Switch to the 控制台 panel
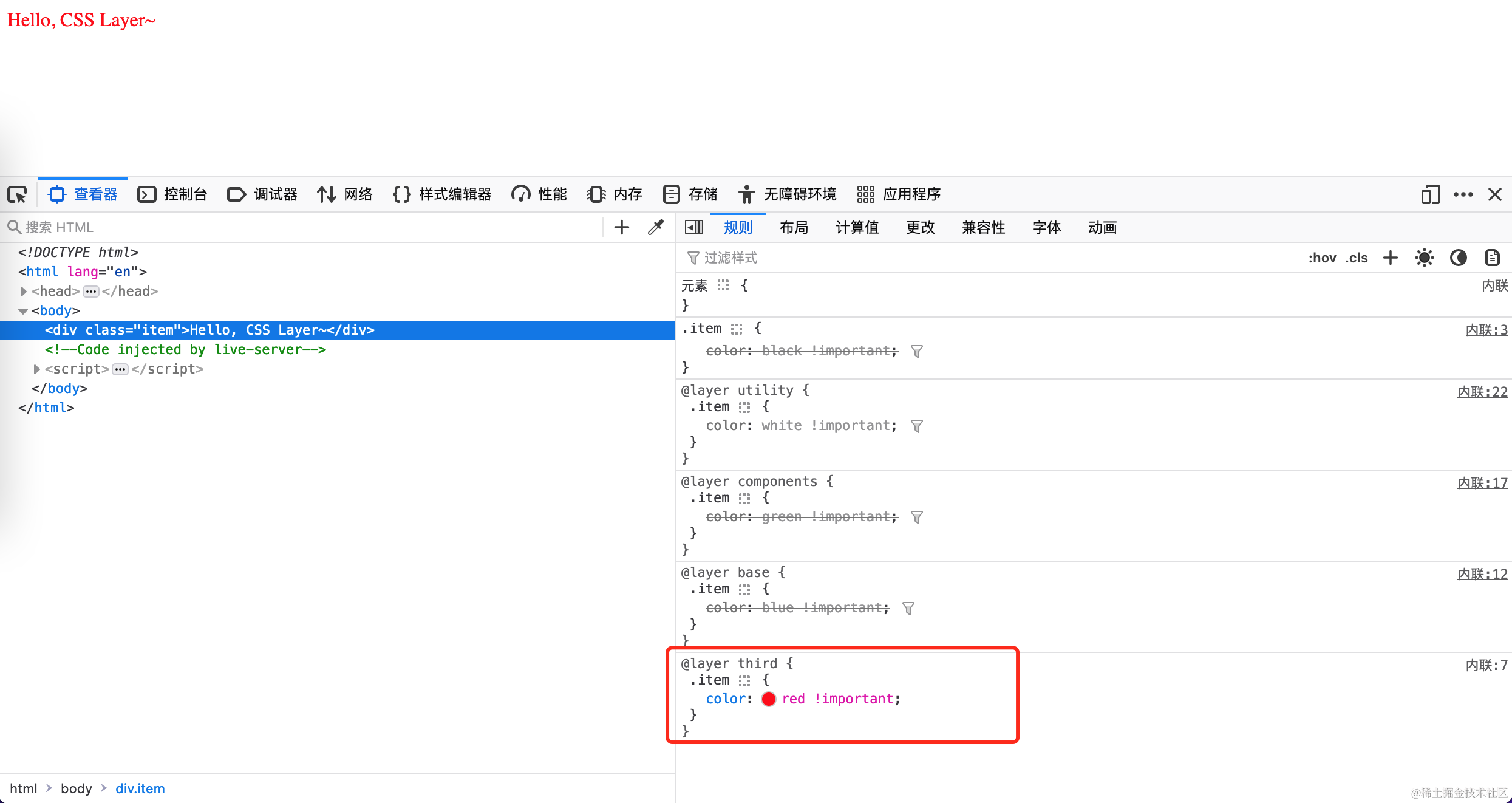1512x803 pixels. pyautogui.click(x=184, y=194)
